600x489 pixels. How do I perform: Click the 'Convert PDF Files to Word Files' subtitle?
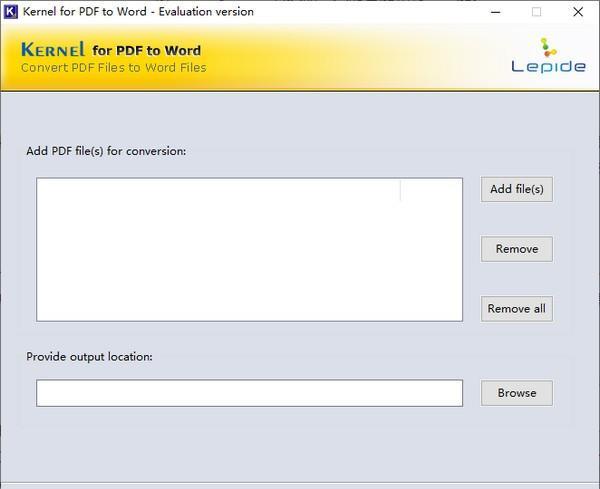(x=114, y=68)
